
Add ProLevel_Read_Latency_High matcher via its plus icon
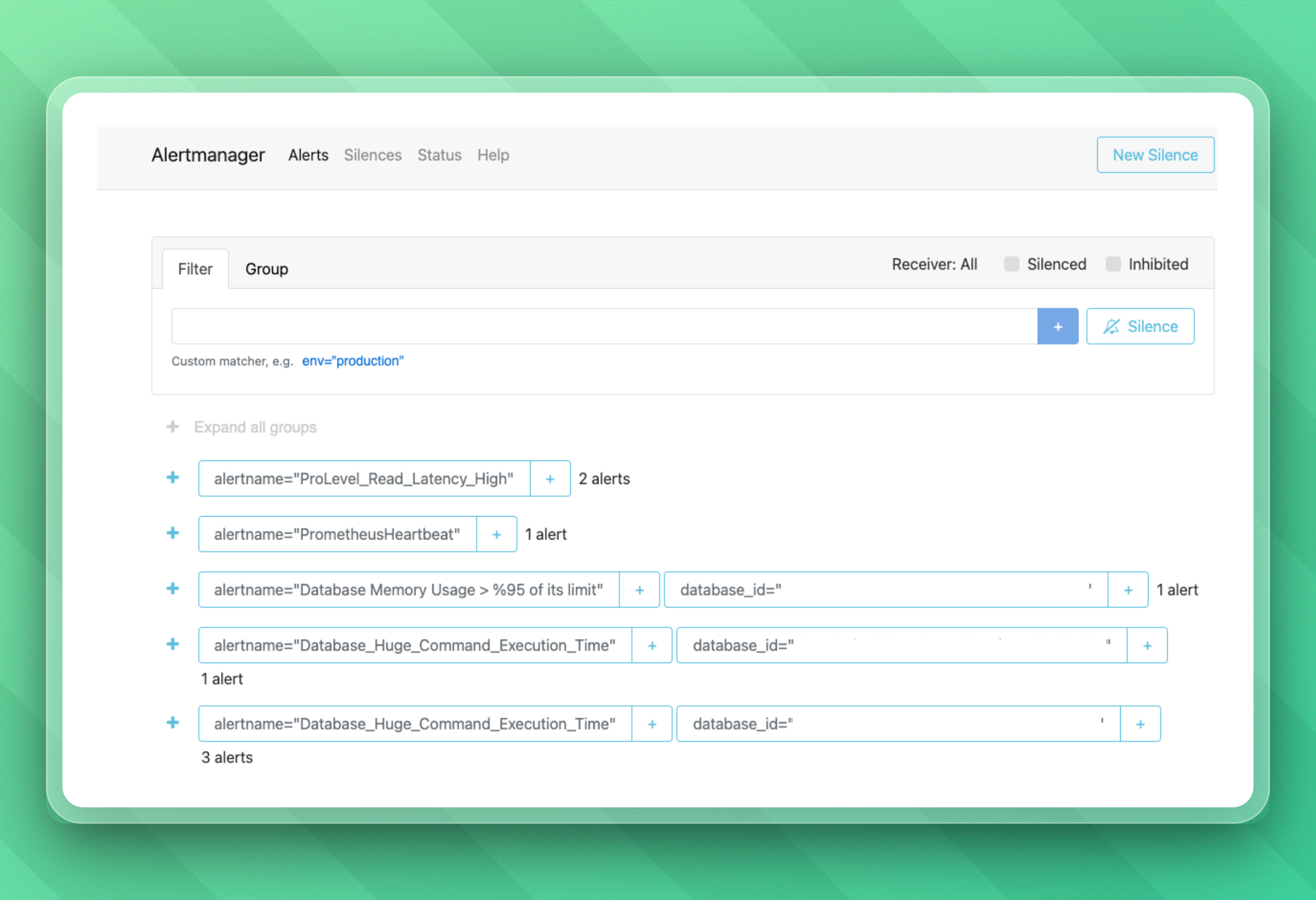pos(550,478)
